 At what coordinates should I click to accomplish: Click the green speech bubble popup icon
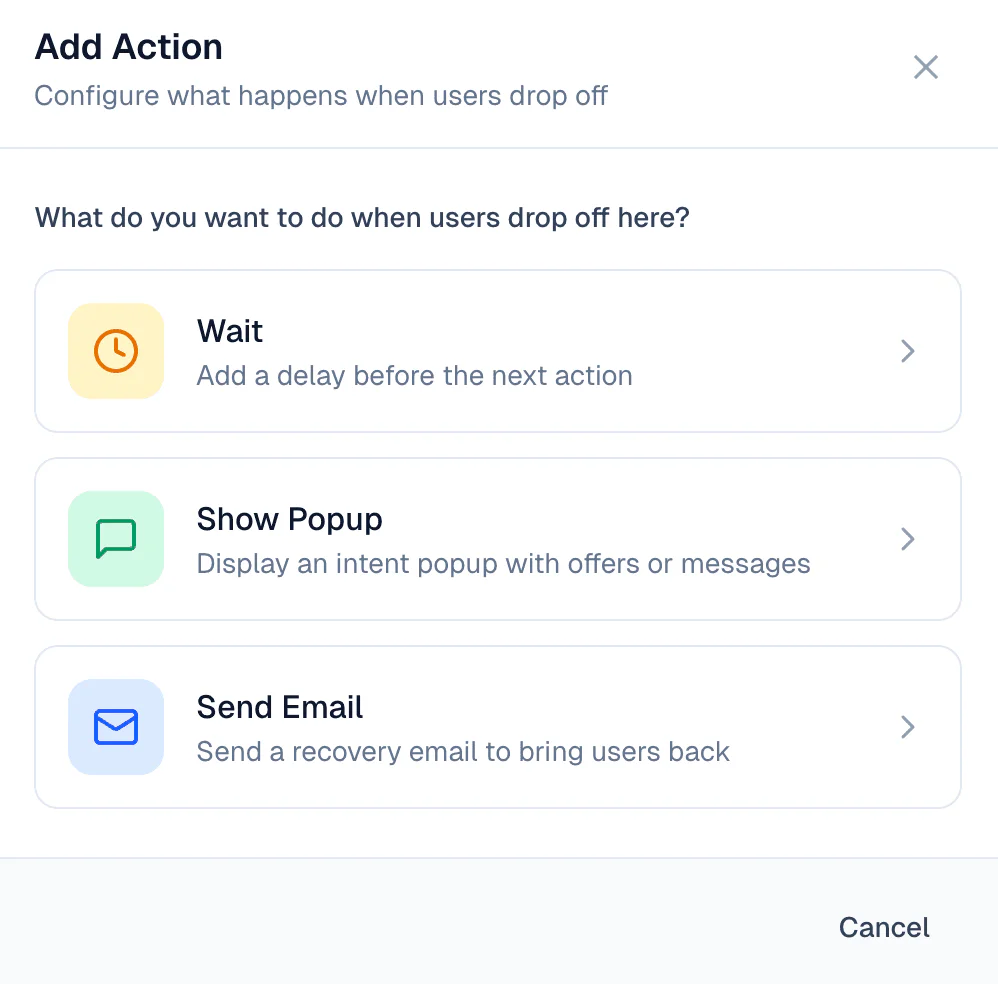point(116,539)
